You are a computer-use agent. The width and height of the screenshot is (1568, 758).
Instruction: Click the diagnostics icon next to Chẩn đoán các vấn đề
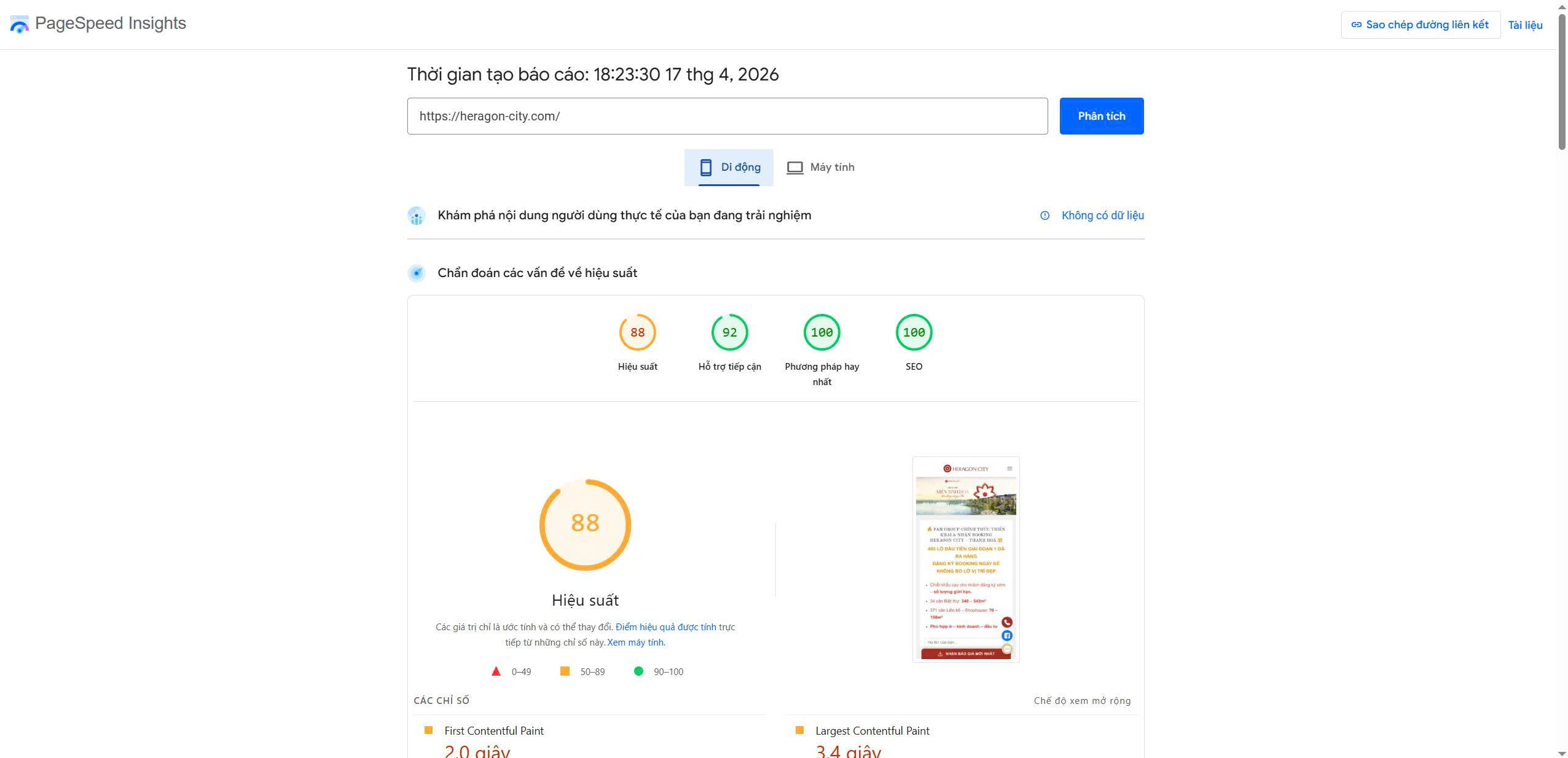tap(417, 273)
